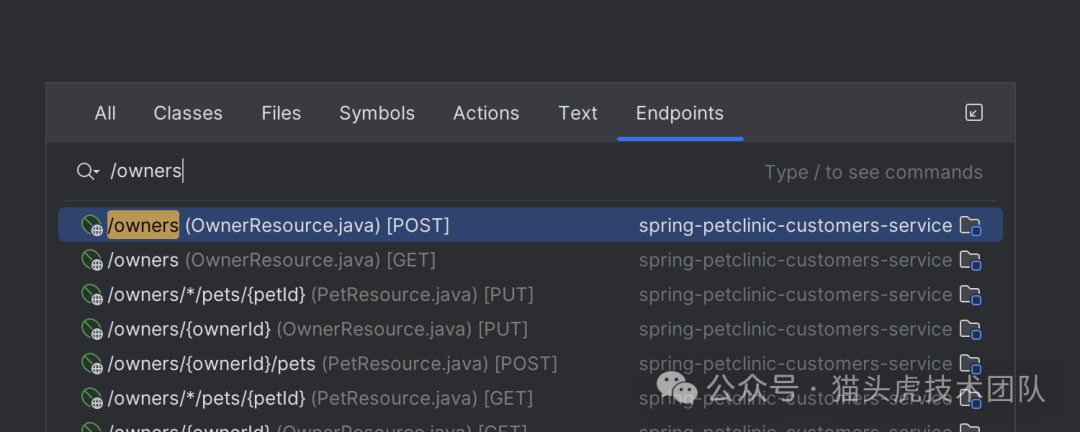Switch to the All tab
This screenshot has width=1080, height=432.
tap(105, 113)
